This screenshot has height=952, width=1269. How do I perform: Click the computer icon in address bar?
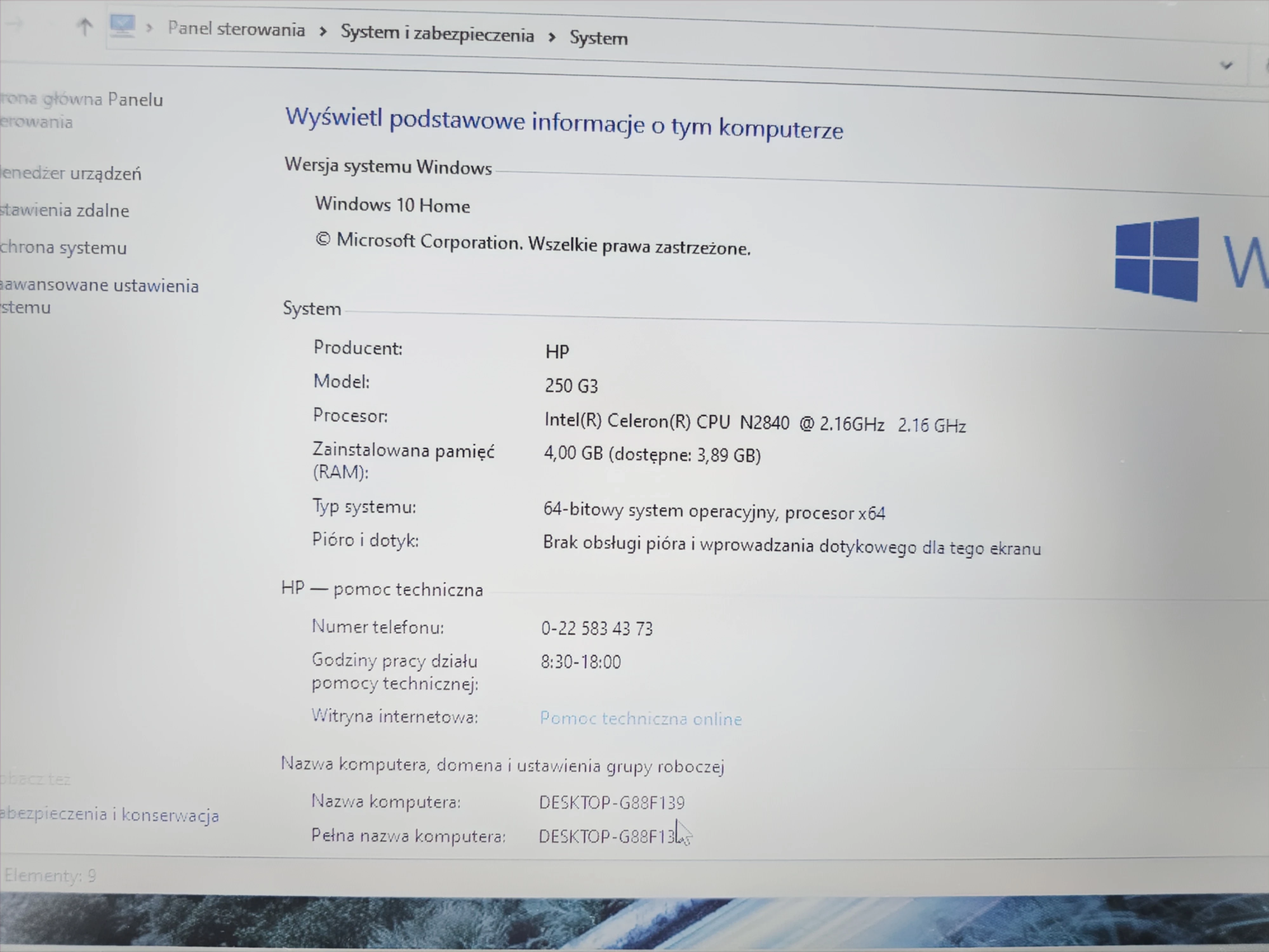pyautogui.click(x=122, y=26)
